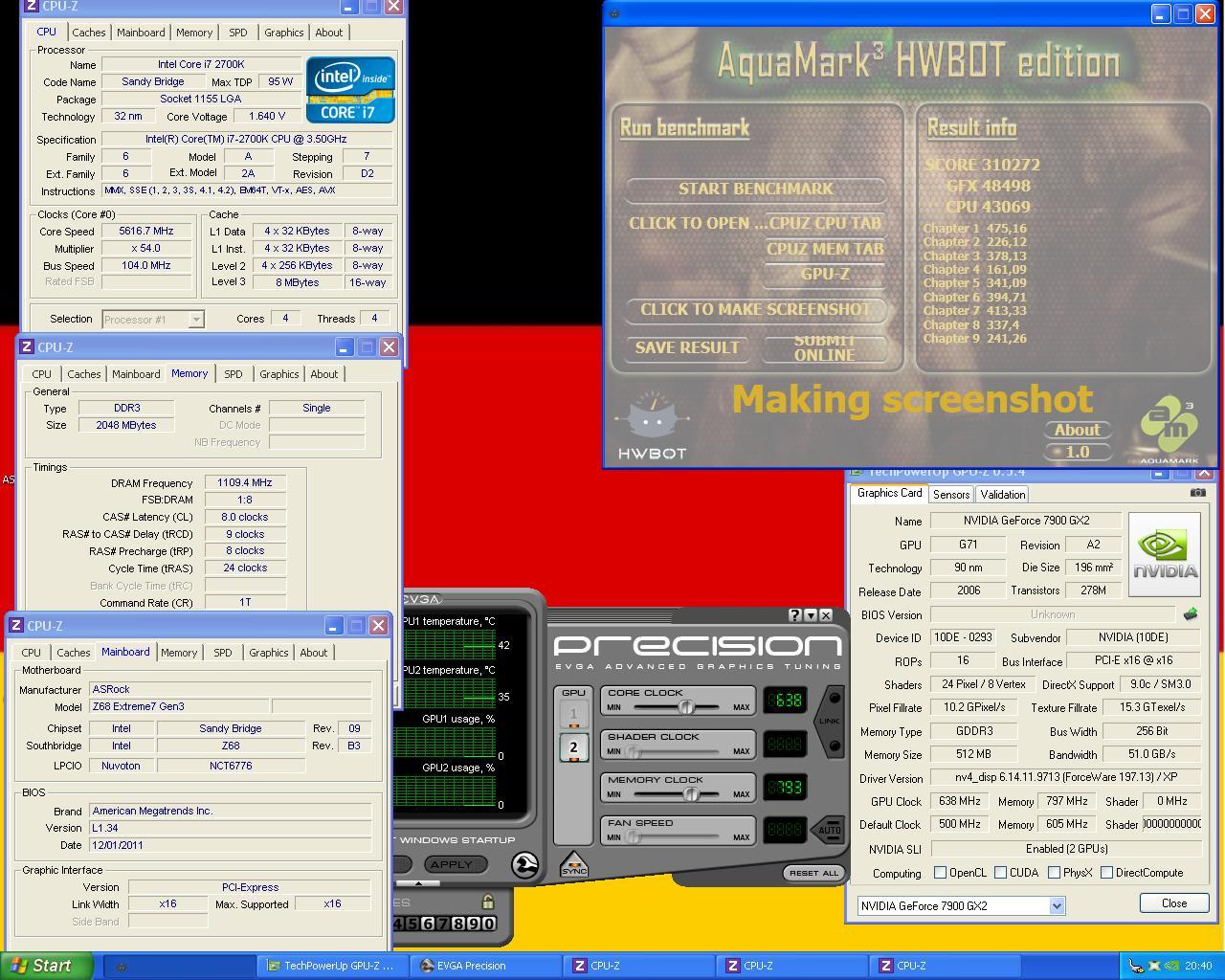Screen dimensions: 1225x980
Task: Expand the monitoring panel up-arrow handle in Precision
Action: click(x=419, y=882)
